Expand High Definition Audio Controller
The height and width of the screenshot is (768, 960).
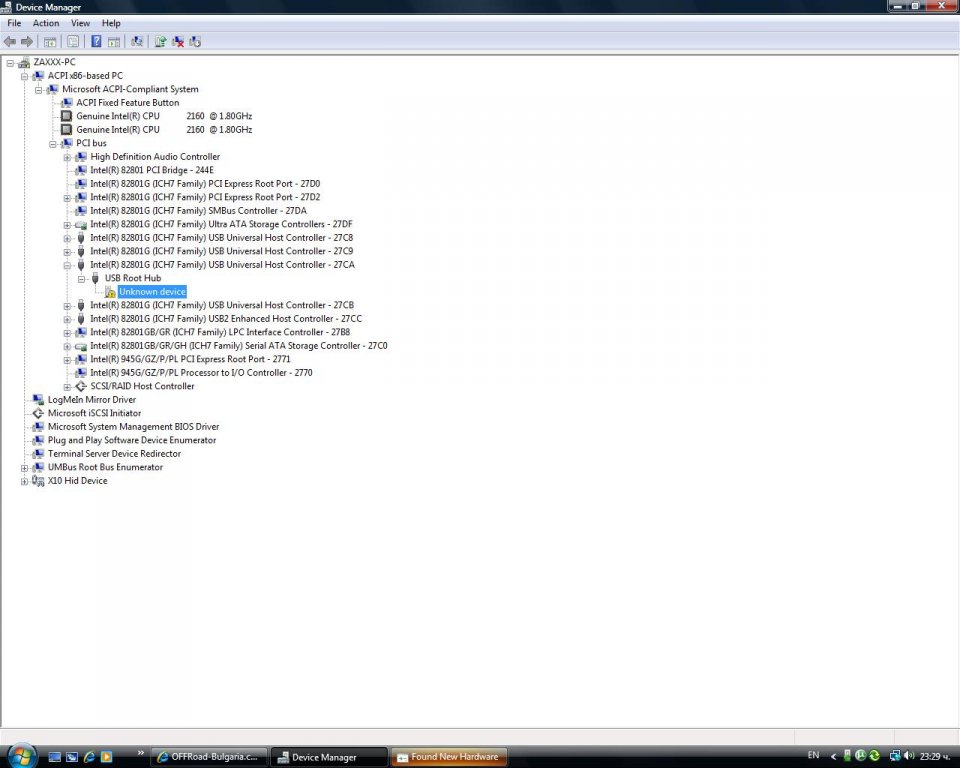tap(67, 157)
